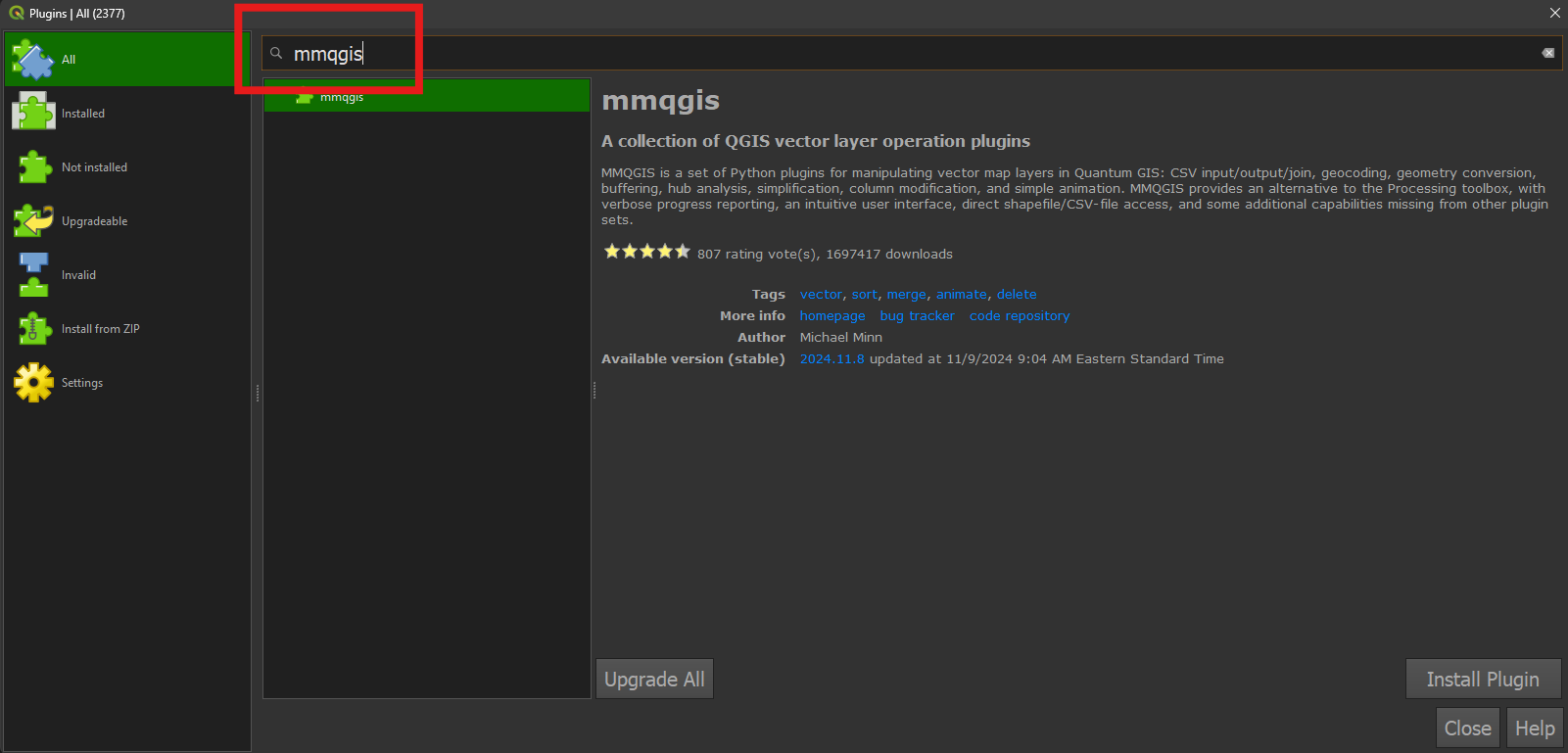Clear the plugin search field

[1548, 53]
